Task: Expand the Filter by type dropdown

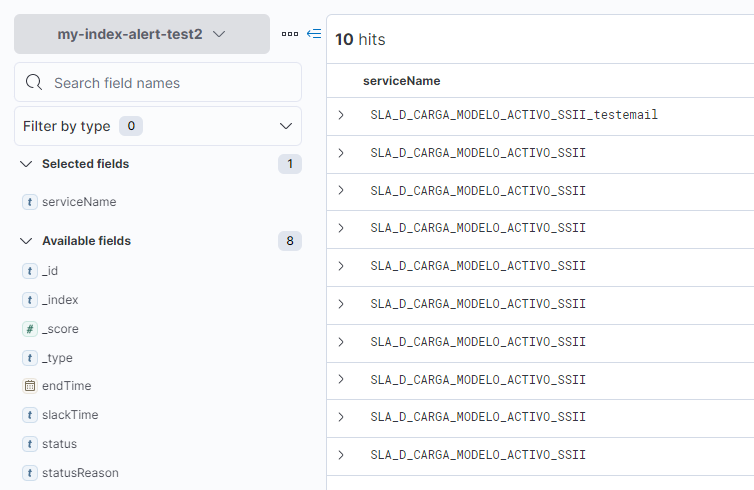Action: tap(158, 126)
